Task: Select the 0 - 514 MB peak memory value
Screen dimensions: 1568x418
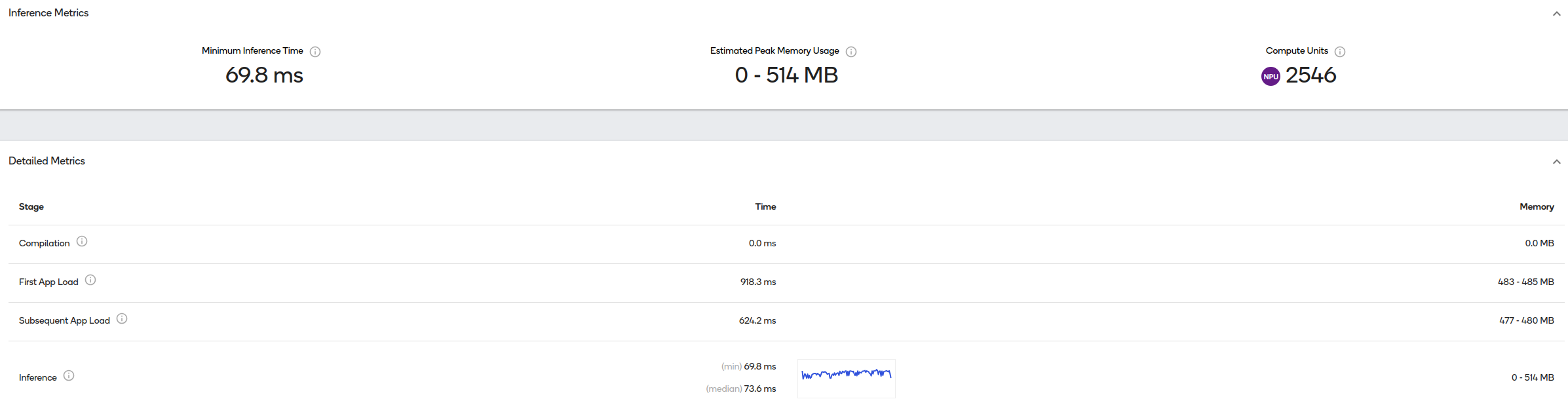Action: tap(786, 75)
